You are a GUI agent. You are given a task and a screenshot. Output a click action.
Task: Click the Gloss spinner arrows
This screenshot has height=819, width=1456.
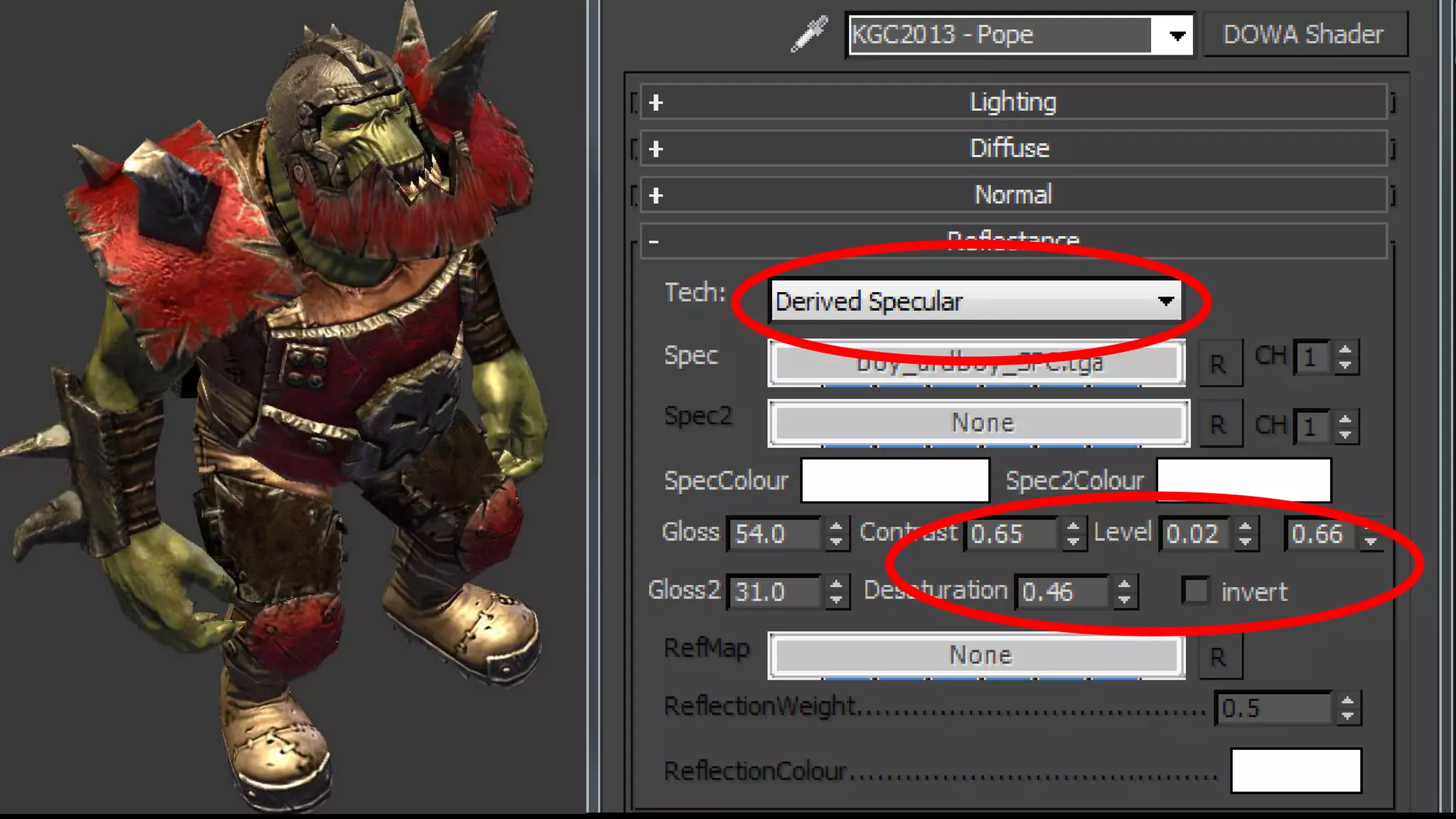[x=836, y=533]
